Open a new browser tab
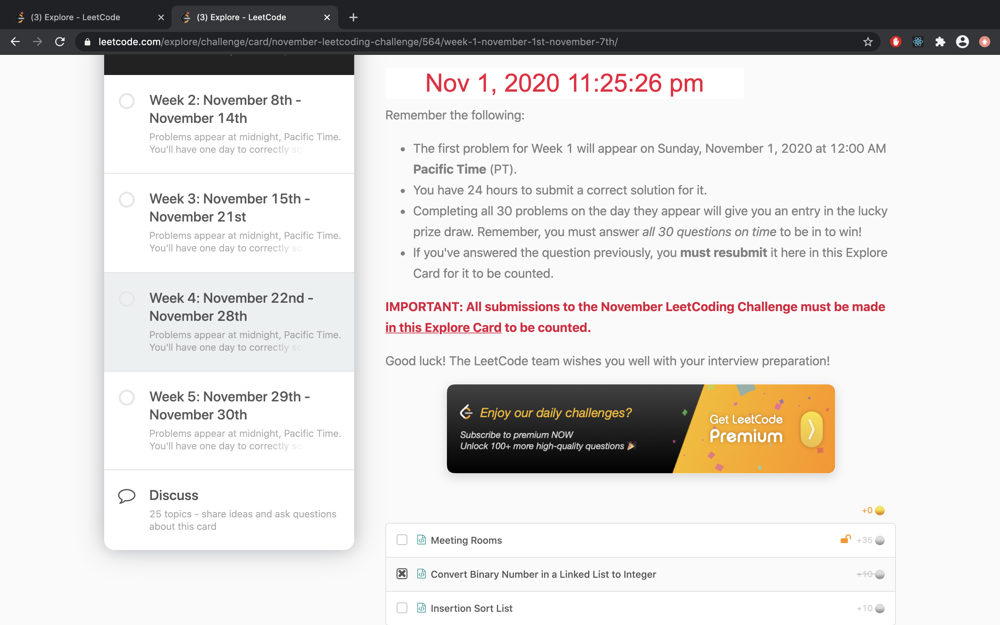 pyautogui.click(x=353, y=17)
